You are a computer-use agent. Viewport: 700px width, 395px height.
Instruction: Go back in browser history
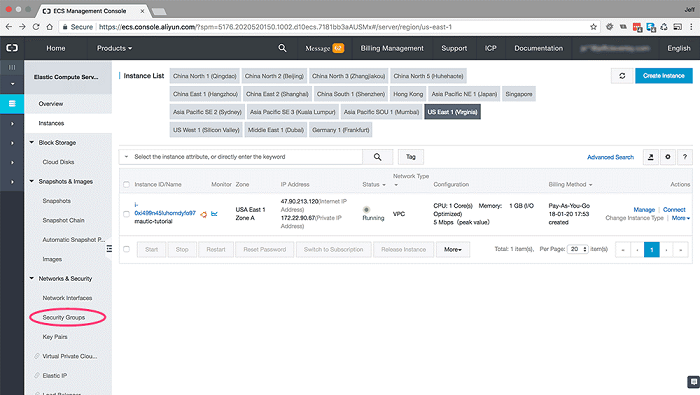coord(8,27)
